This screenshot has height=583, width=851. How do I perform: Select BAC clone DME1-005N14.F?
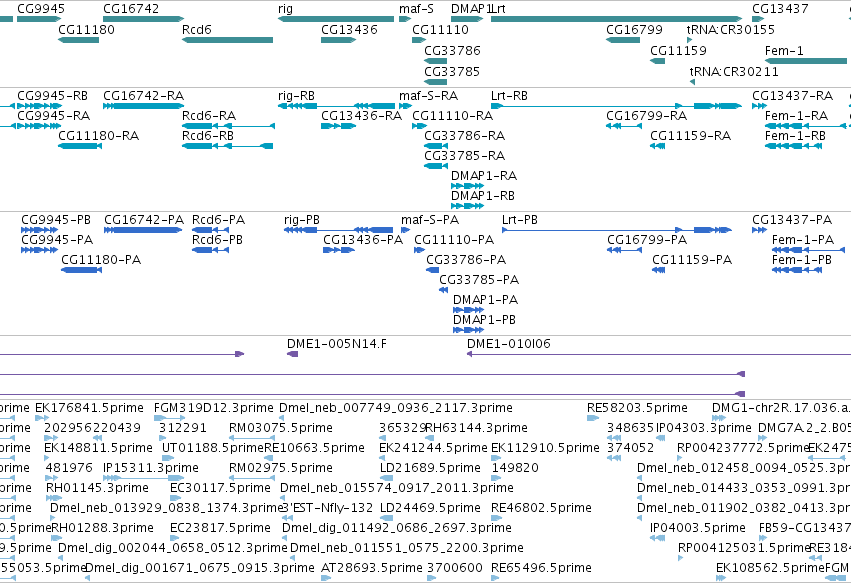336,344
